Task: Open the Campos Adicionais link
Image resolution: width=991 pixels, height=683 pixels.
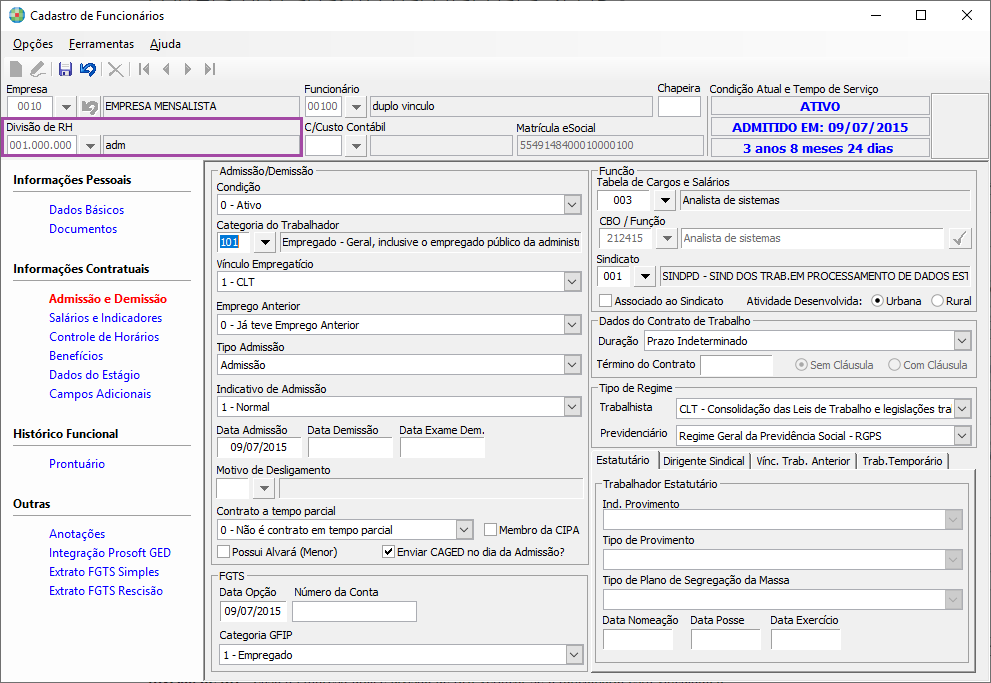Action: [100, 394]
